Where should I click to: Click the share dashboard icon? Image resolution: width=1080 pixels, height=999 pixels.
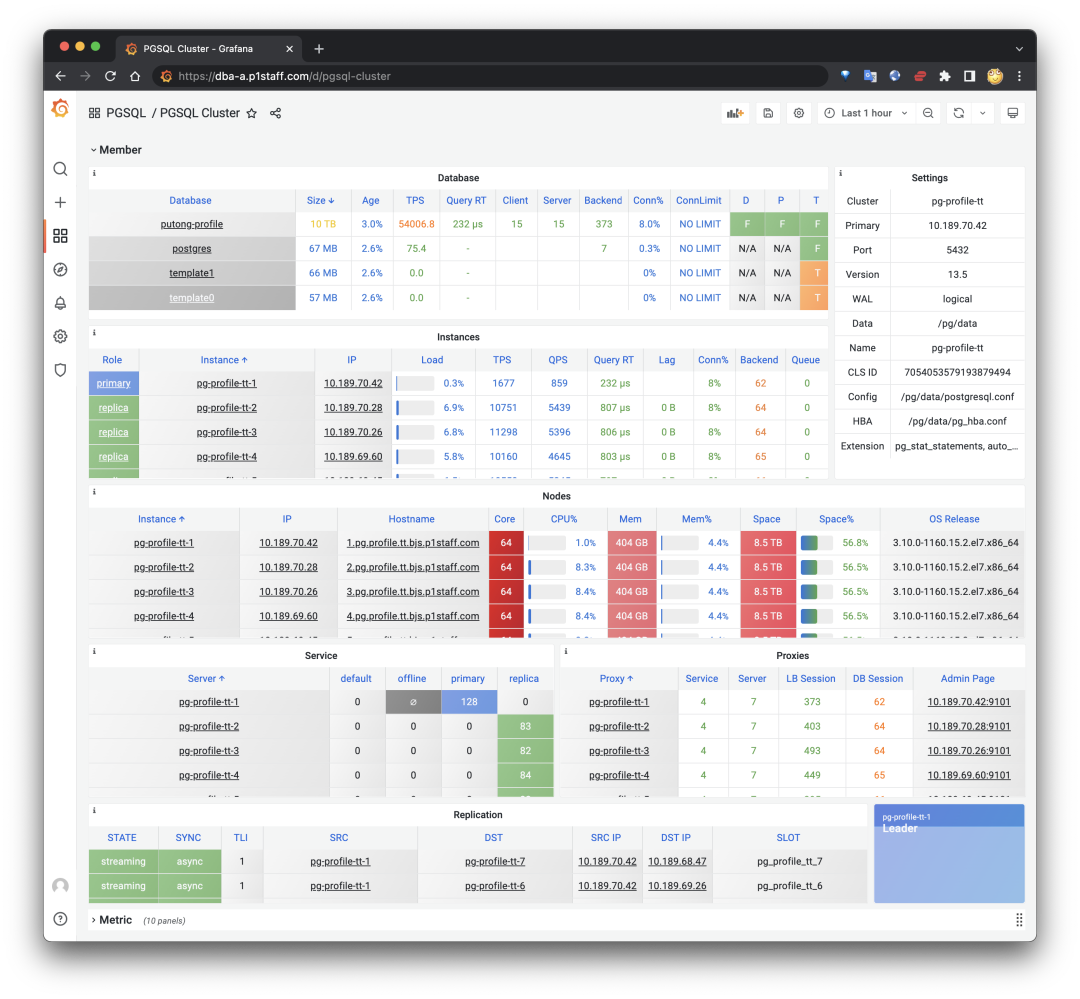276,113
